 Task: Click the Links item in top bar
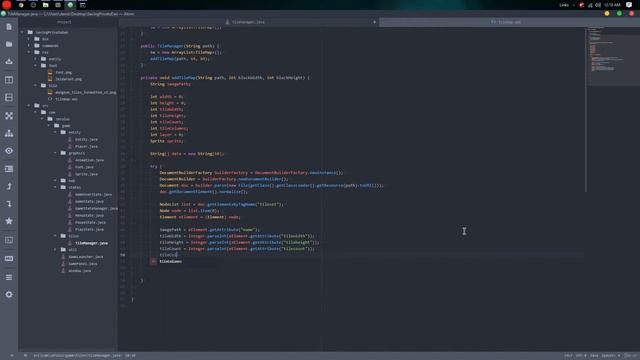click(564, 5)
